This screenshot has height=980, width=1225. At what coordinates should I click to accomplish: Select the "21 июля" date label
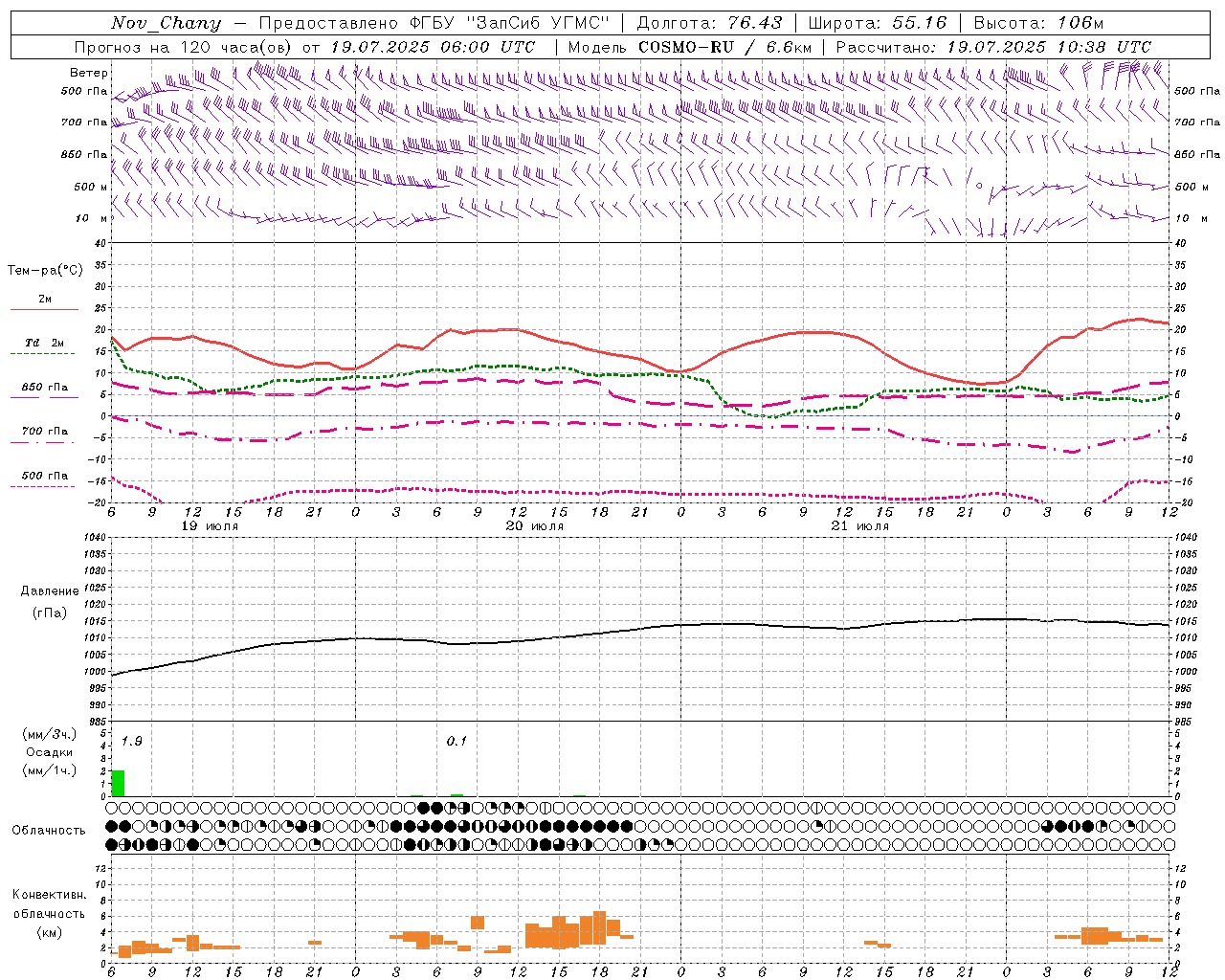pyautogui.click(x=859, y=526)
